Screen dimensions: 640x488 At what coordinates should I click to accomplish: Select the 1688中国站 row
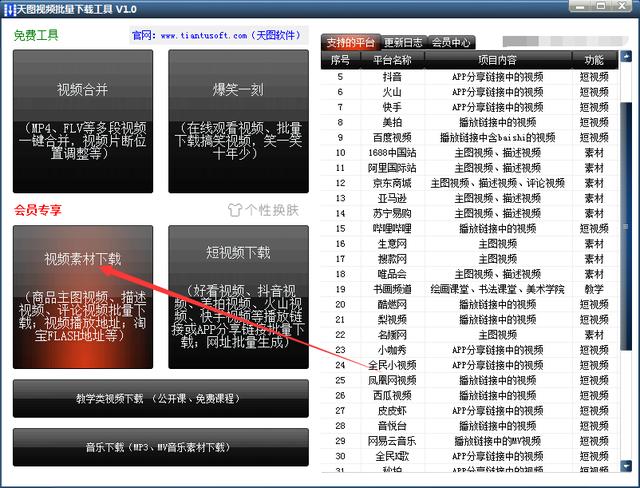(x=470, y=153)
